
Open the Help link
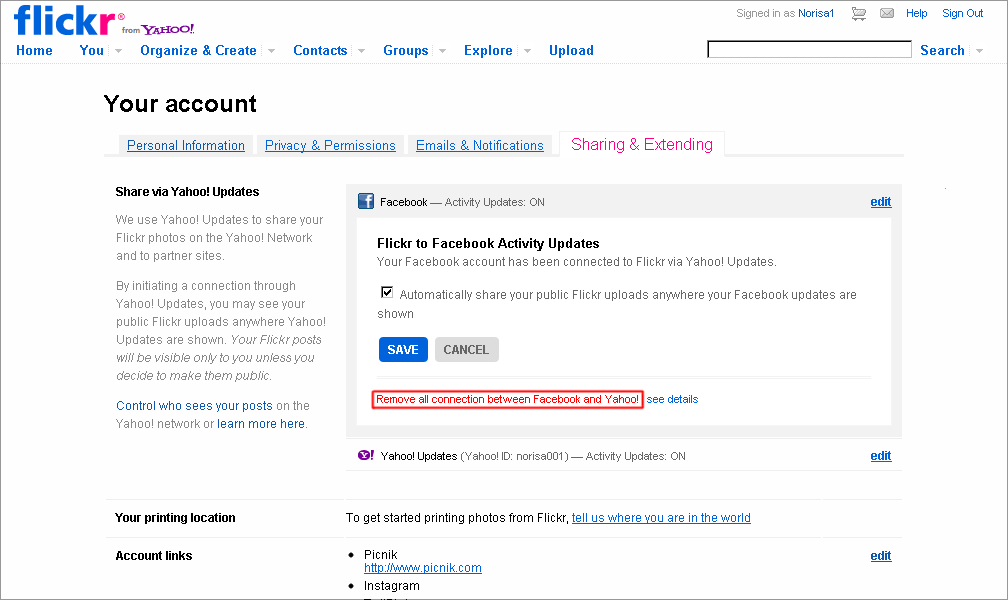tap(916, 13)
